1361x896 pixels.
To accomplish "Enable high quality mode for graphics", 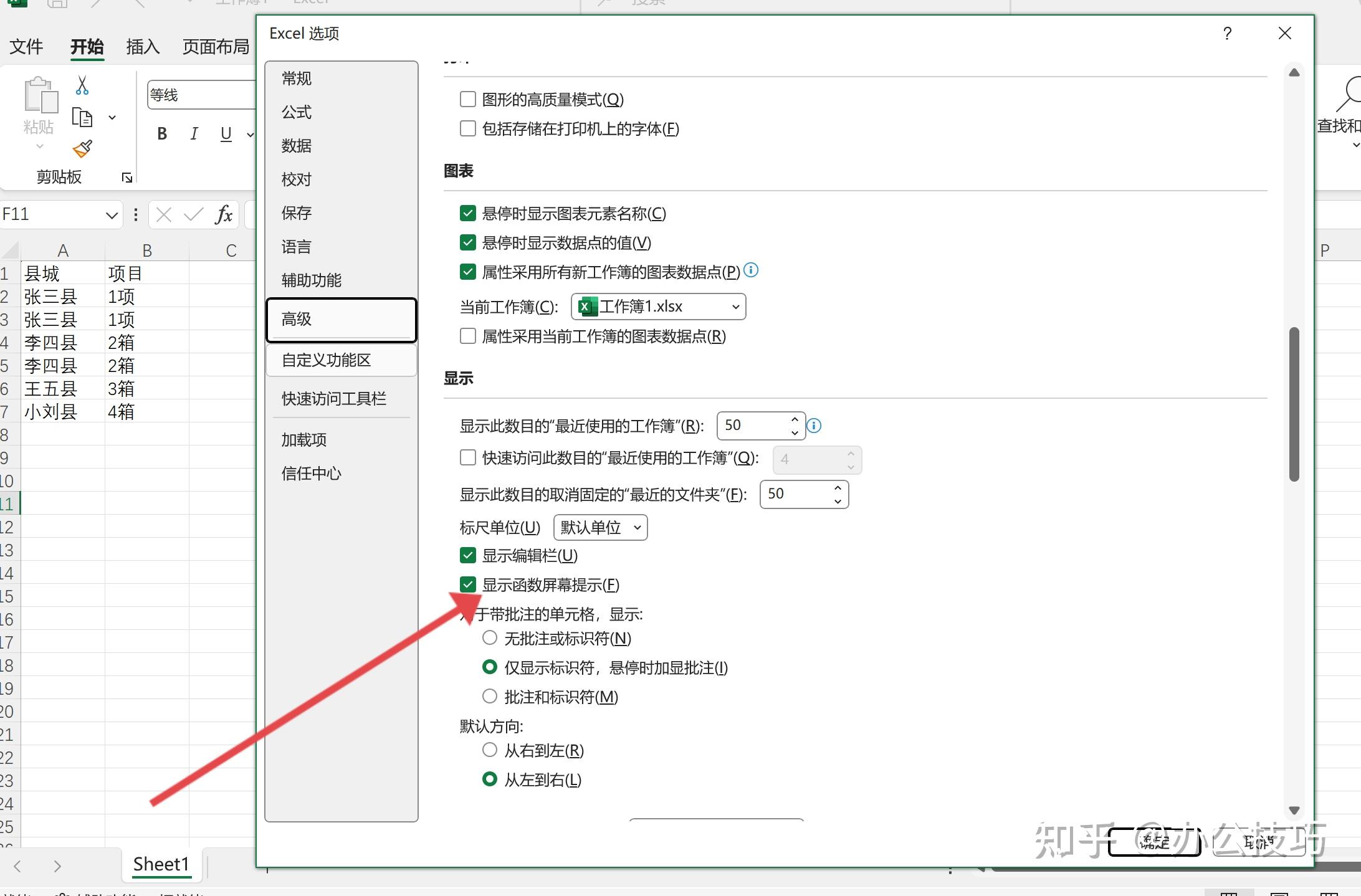I will pyautogui.click(x=467, y=99).
